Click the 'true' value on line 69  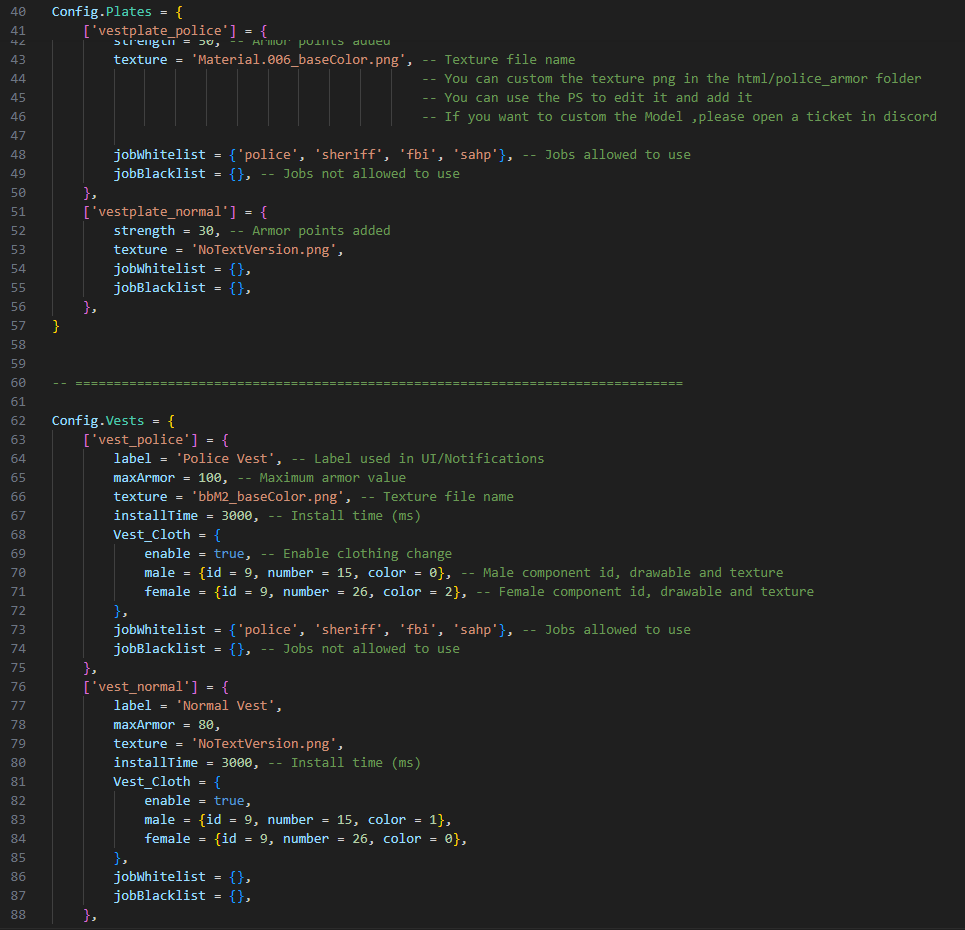(x=229, y=554)
